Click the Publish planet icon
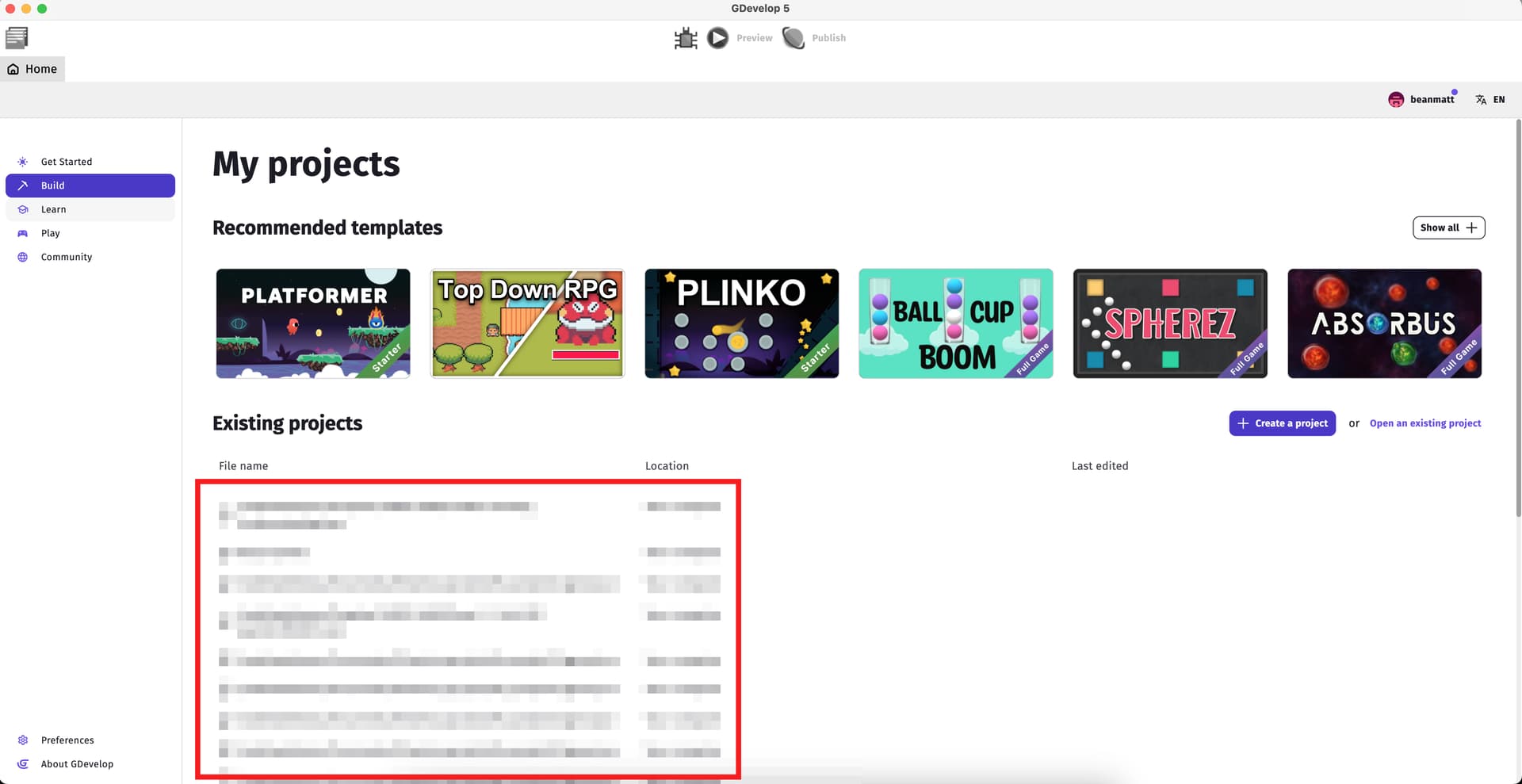1522x784 pixels. click(x=794, y=38)
